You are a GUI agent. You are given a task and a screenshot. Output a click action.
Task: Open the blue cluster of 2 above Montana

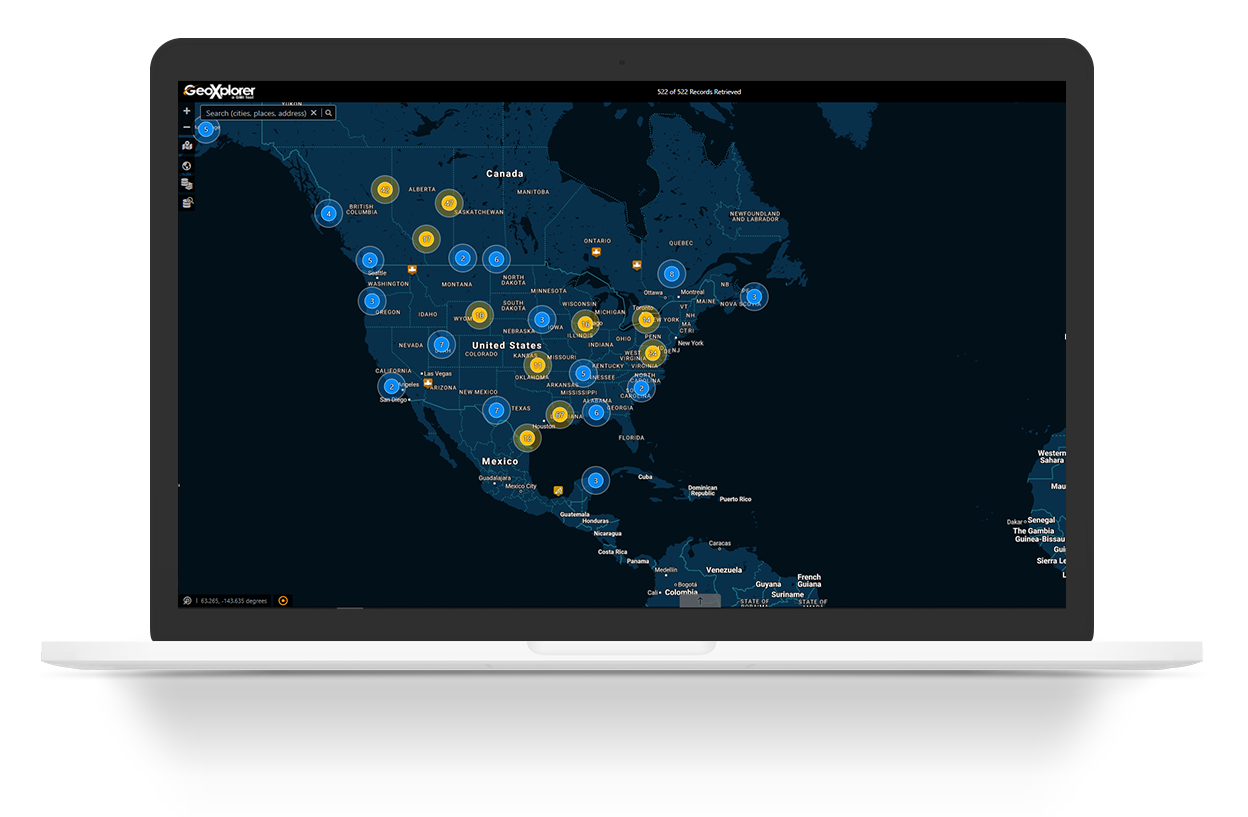[462, 258]
